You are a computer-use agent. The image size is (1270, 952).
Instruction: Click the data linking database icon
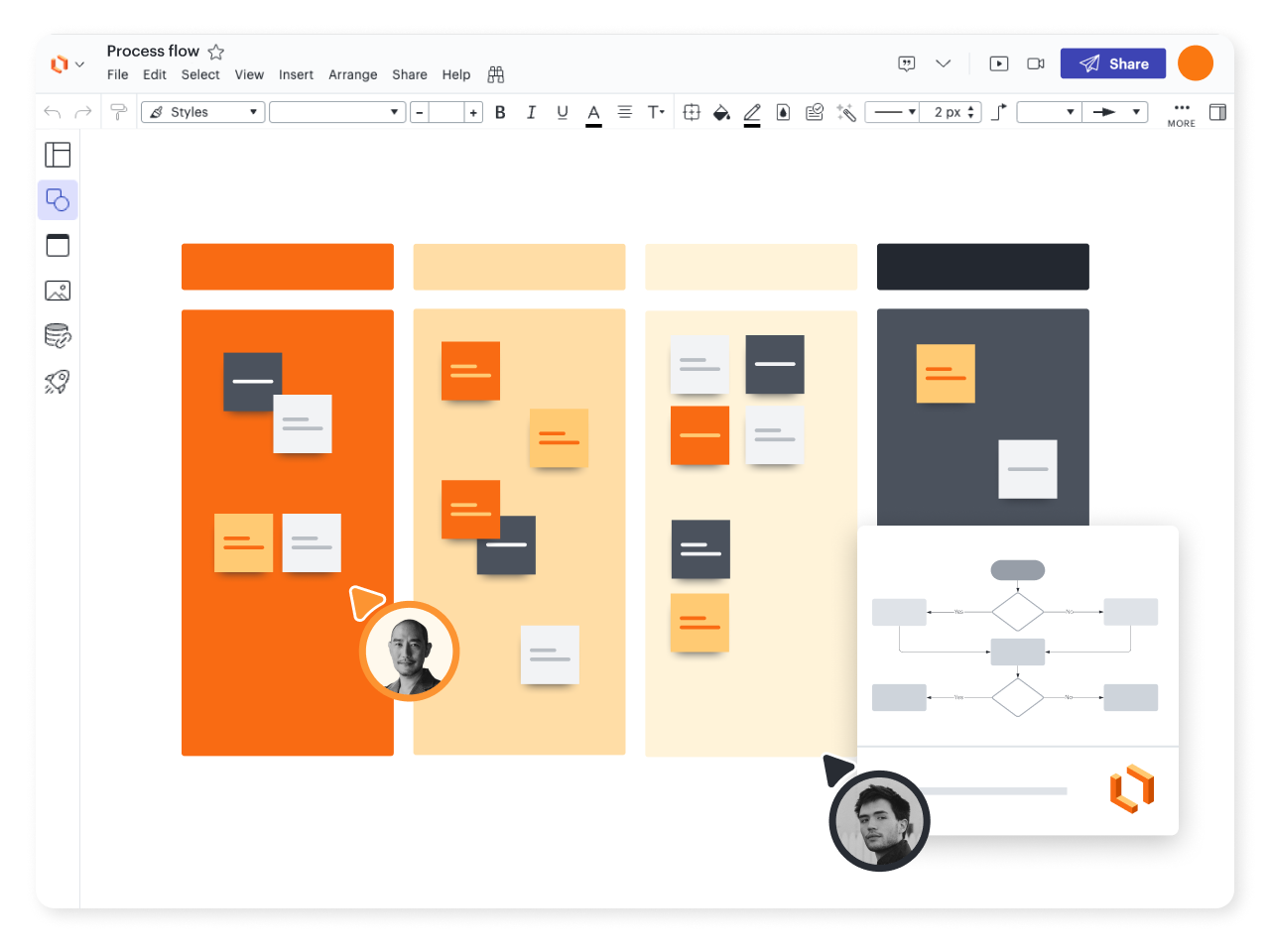58,336
